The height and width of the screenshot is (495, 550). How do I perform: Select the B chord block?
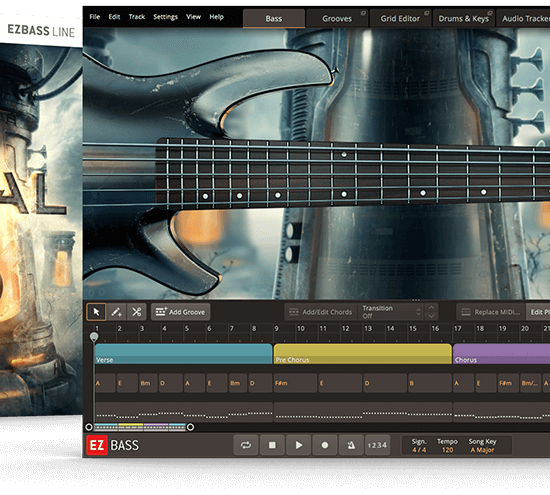coord(430,383)
